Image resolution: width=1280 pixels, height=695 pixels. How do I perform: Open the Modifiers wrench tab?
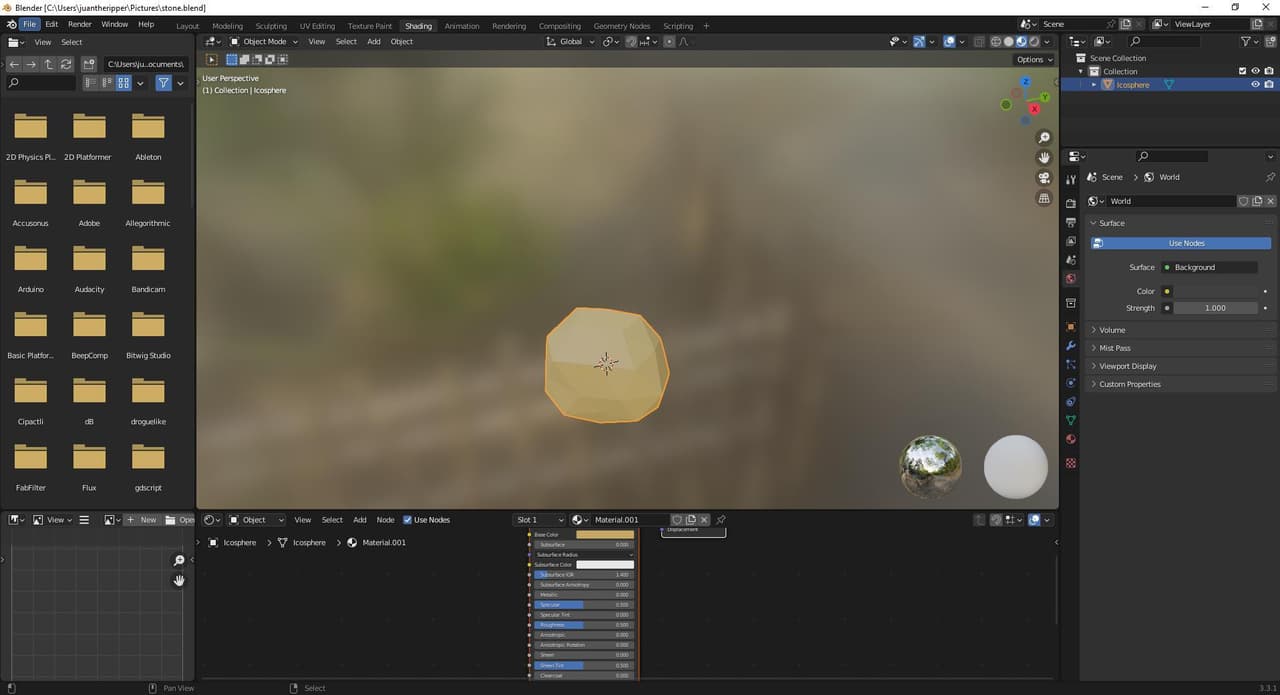pyautogui.click(x=1071, y=346)
